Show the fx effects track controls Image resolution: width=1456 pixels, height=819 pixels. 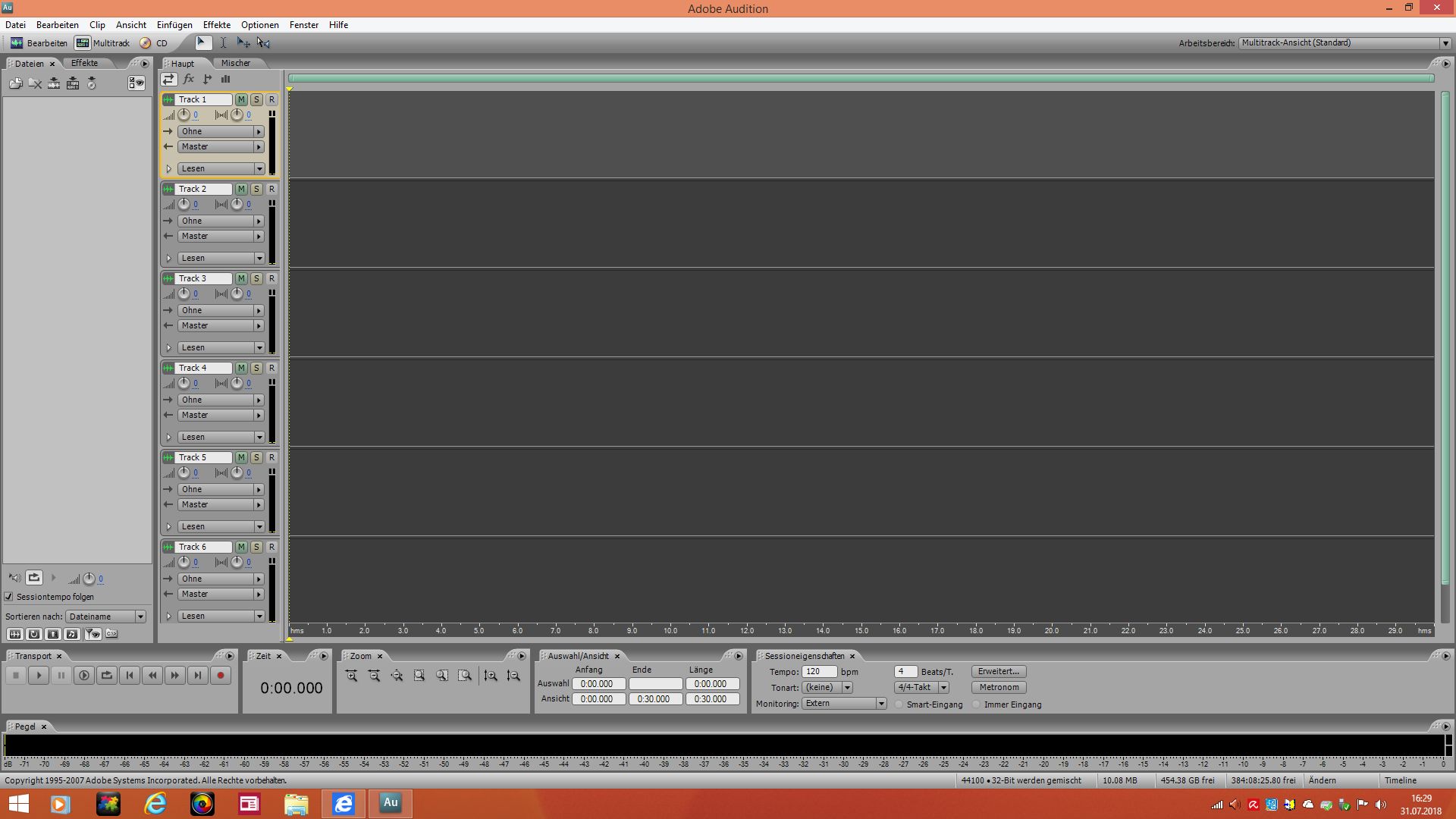[x=189, y=79]
